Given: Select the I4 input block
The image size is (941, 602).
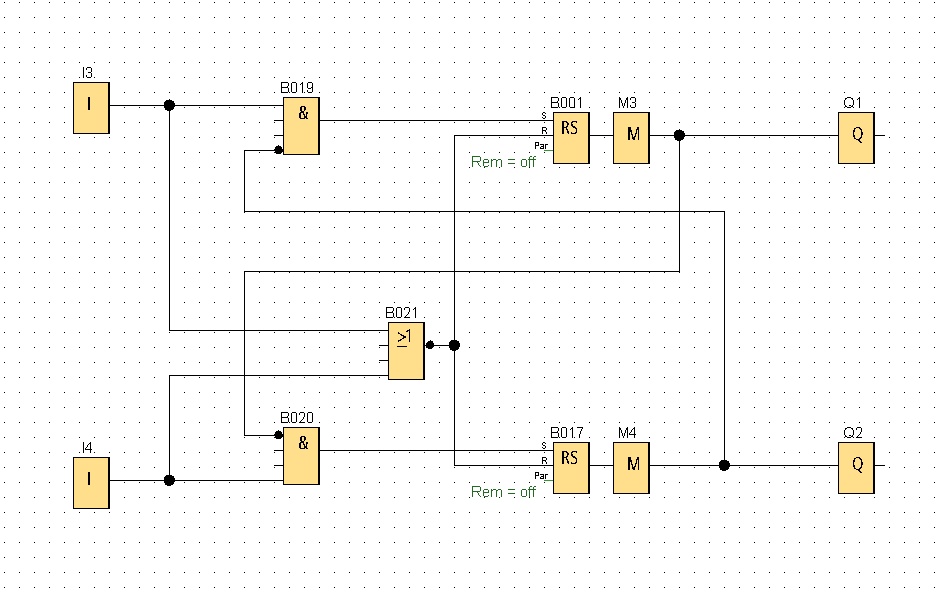Looking at the screenshot, I should 90,483.
